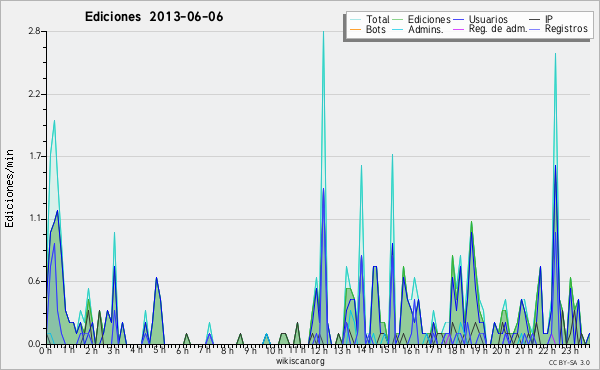Click the '19 h' x-axis label
The width and height of the screenshot is (600, 370).
(x=478, y=350)
